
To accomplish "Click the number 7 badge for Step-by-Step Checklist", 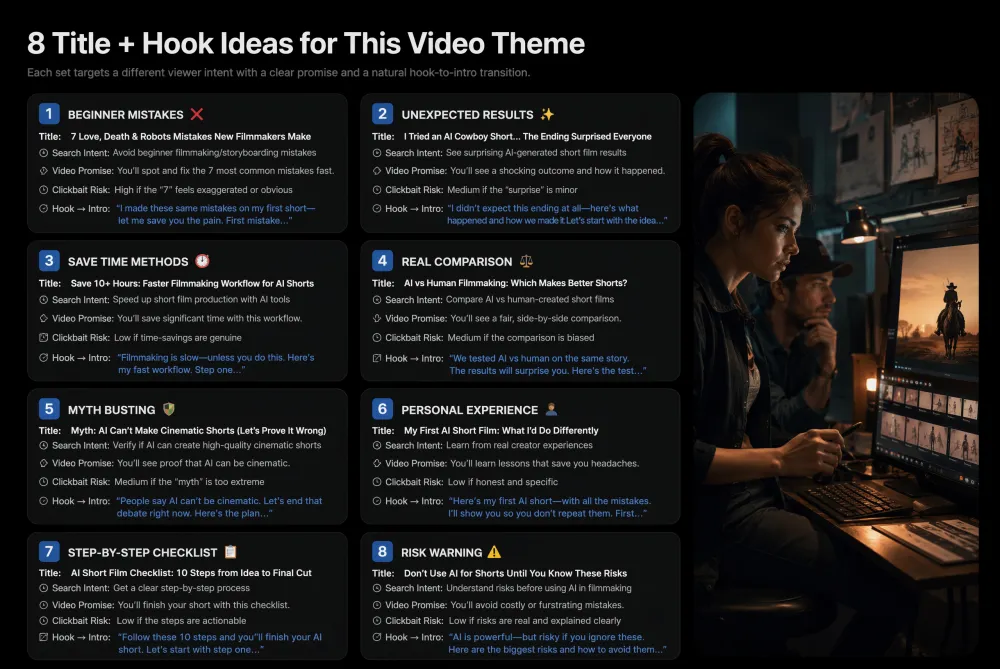I will pyautogui.click(x=49, y=551).
